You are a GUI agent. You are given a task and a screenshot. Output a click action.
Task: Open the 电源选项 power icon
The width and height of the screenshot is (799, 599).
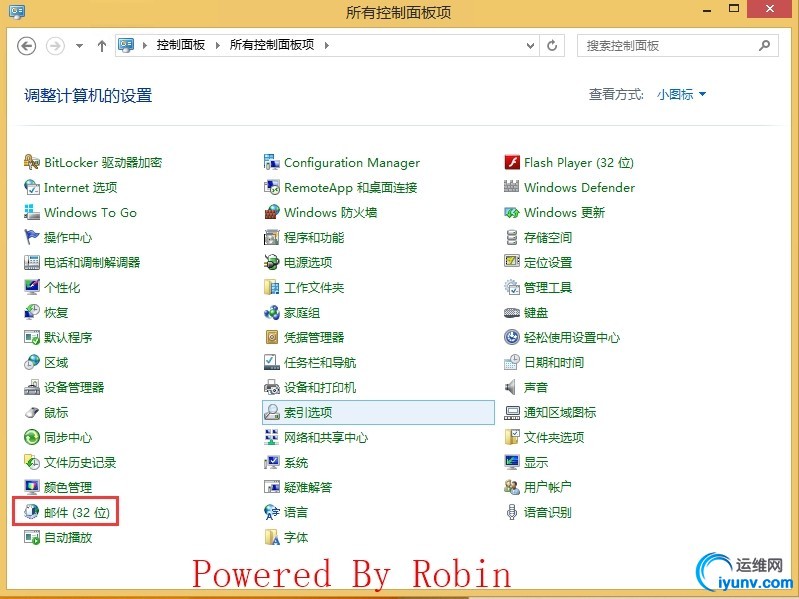272,262
